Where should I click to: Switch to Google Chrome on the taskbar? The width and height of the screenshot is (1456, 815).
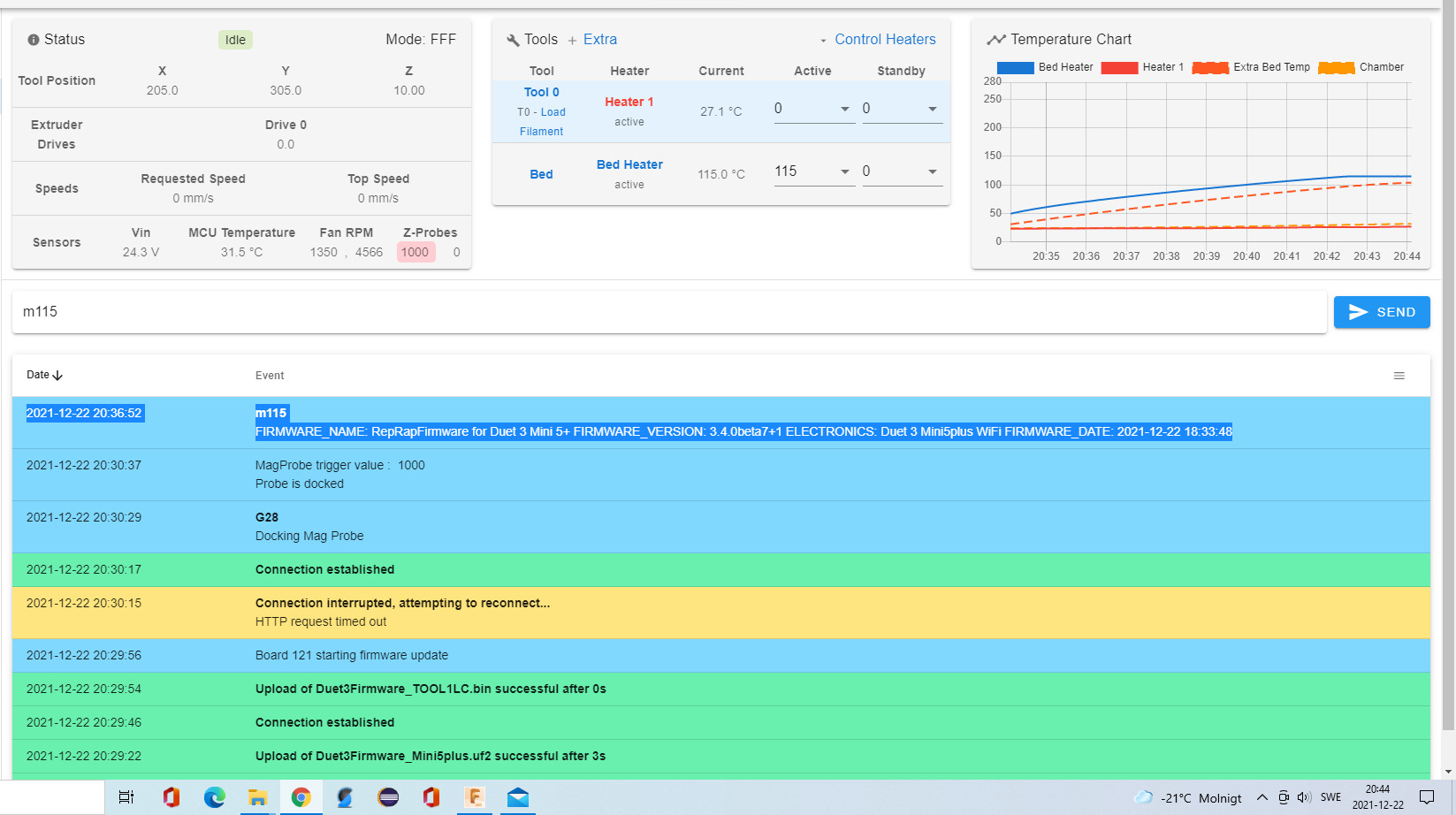pos(301,797)
